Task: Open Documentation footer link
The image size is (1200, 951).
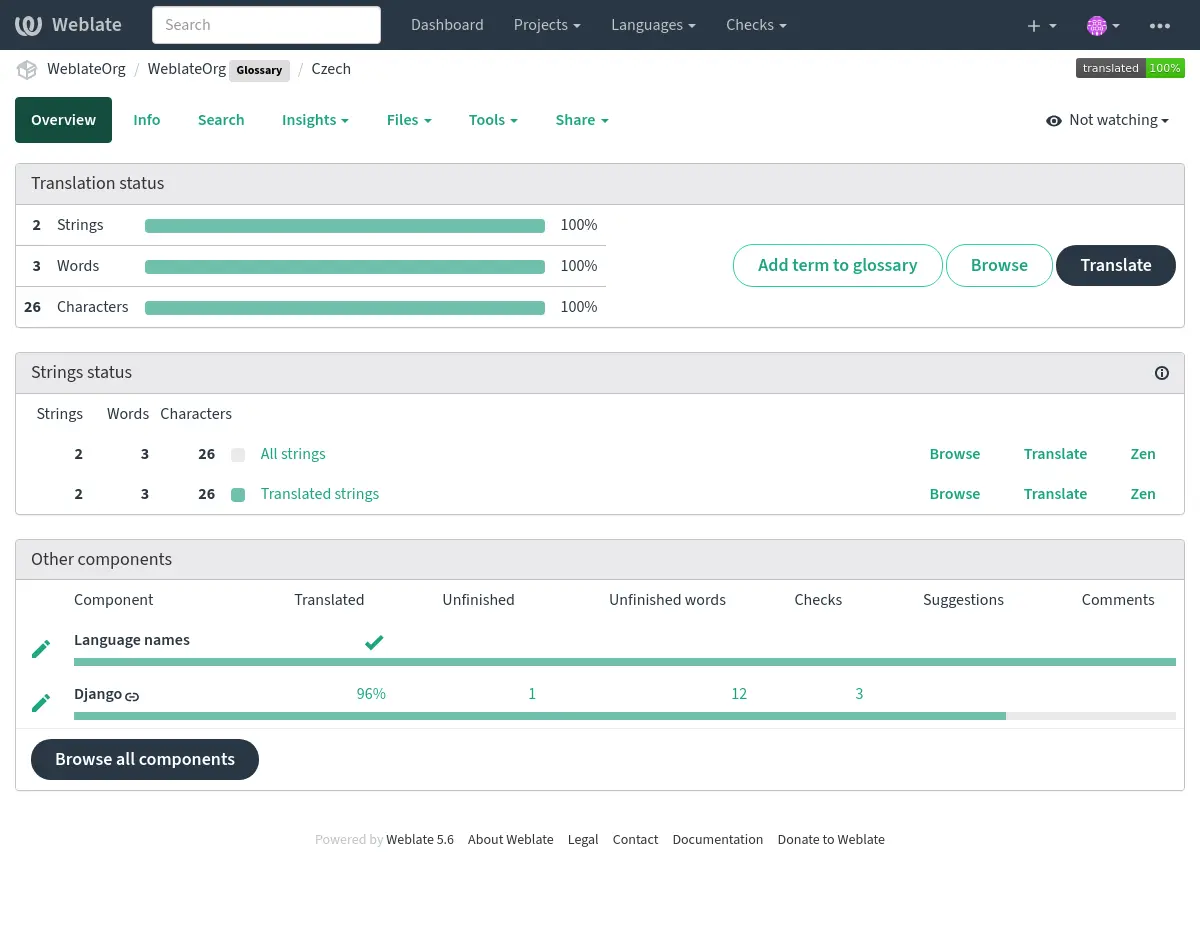Action: [718, 840]
